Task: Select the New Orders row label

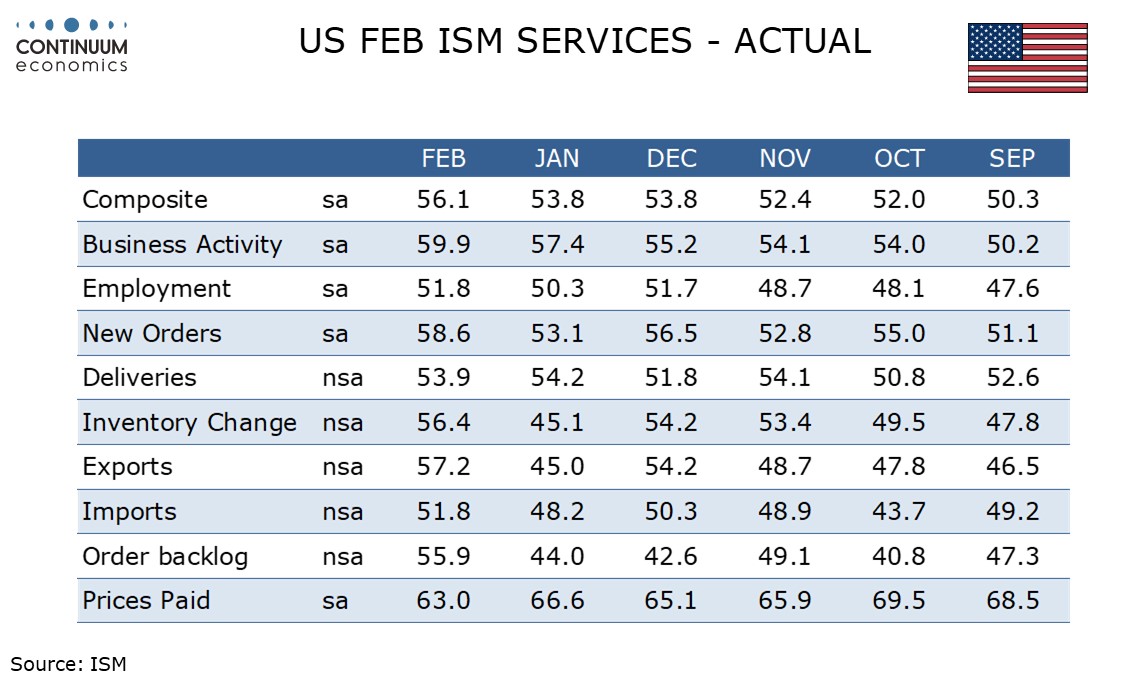Action: [x=152, y=334]
